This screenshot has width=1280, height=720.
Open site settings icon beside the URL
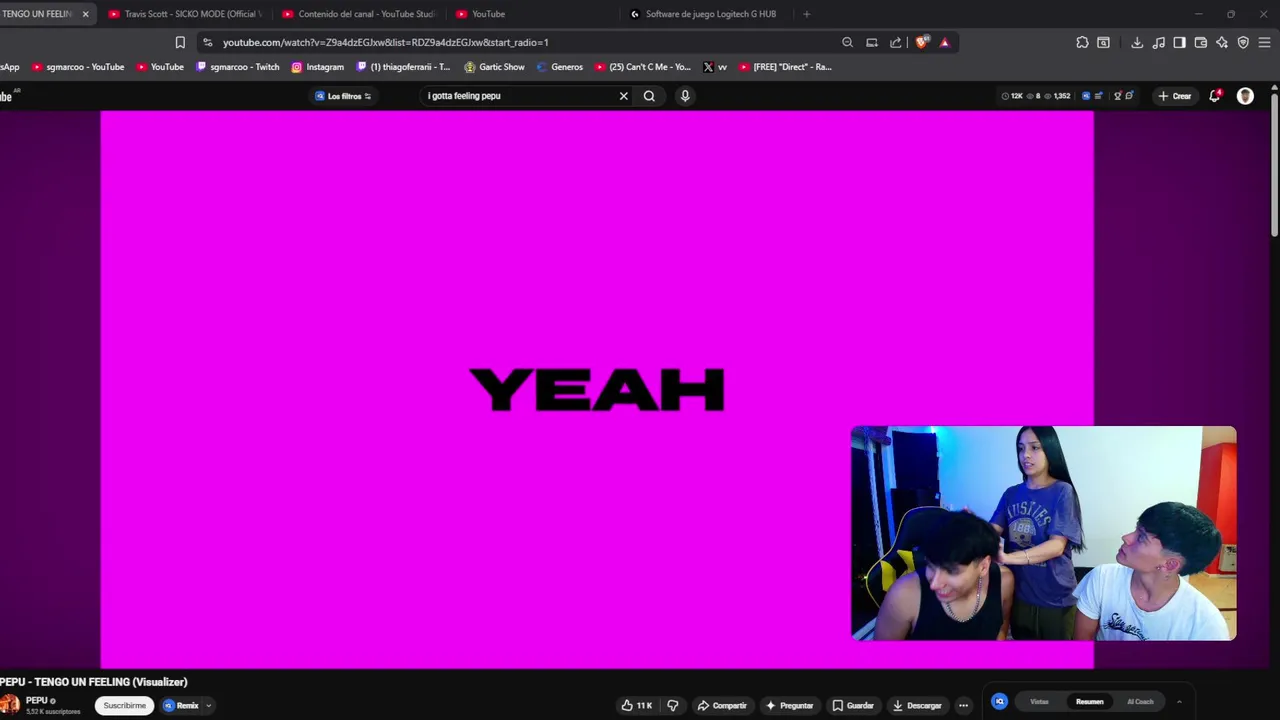tap(207, 42)
